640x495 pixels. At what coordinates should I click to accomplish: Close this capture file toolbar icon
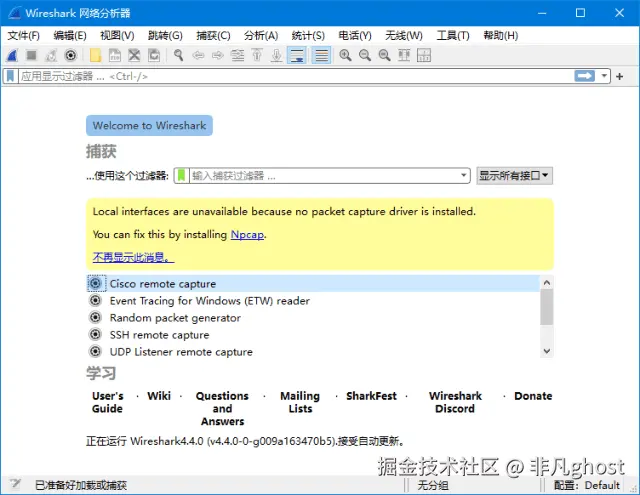tap(134, 55)
